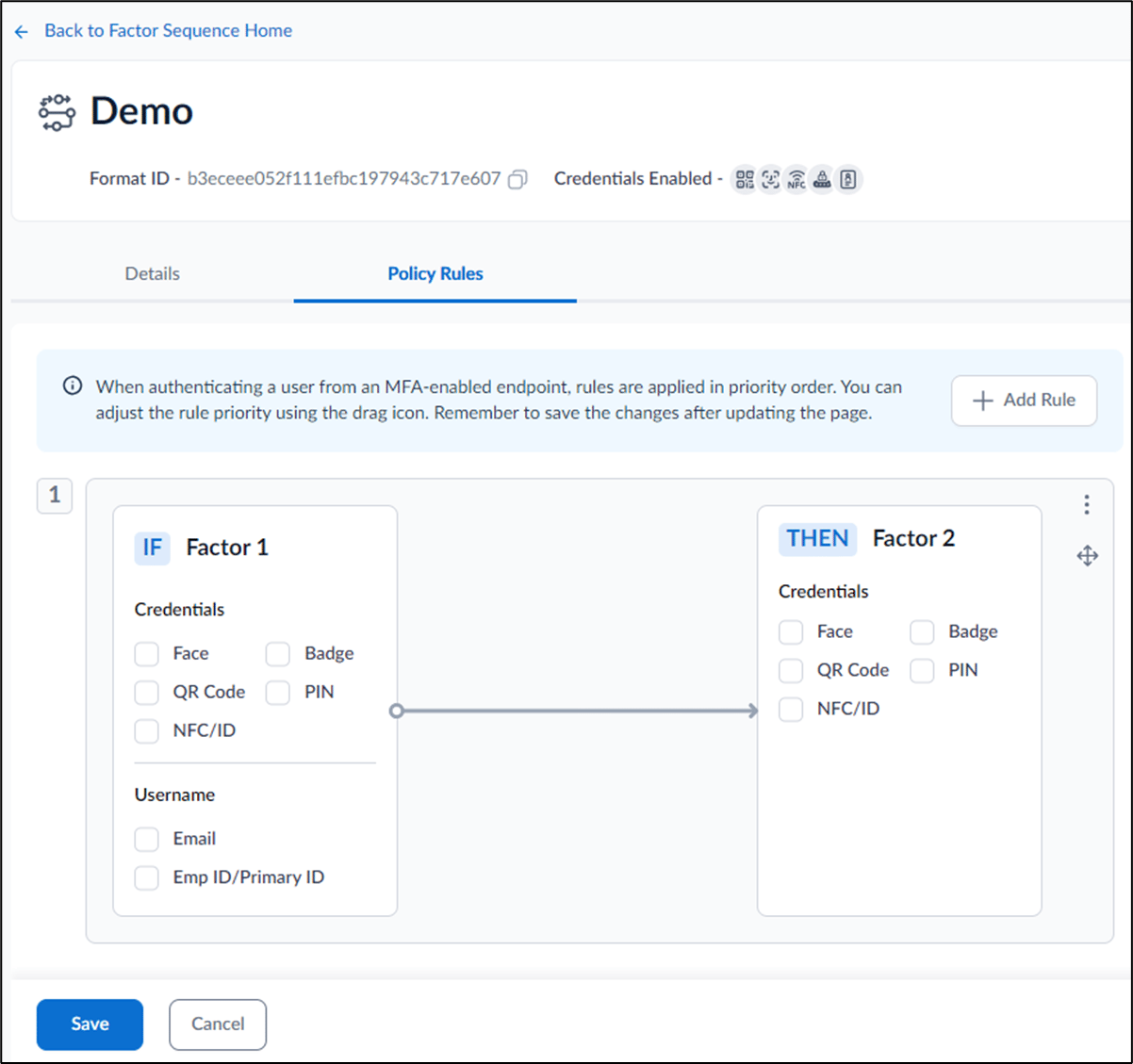Check QR Code under Factor 2
Screen dimensions: 1133x1064
click(791, 671)
